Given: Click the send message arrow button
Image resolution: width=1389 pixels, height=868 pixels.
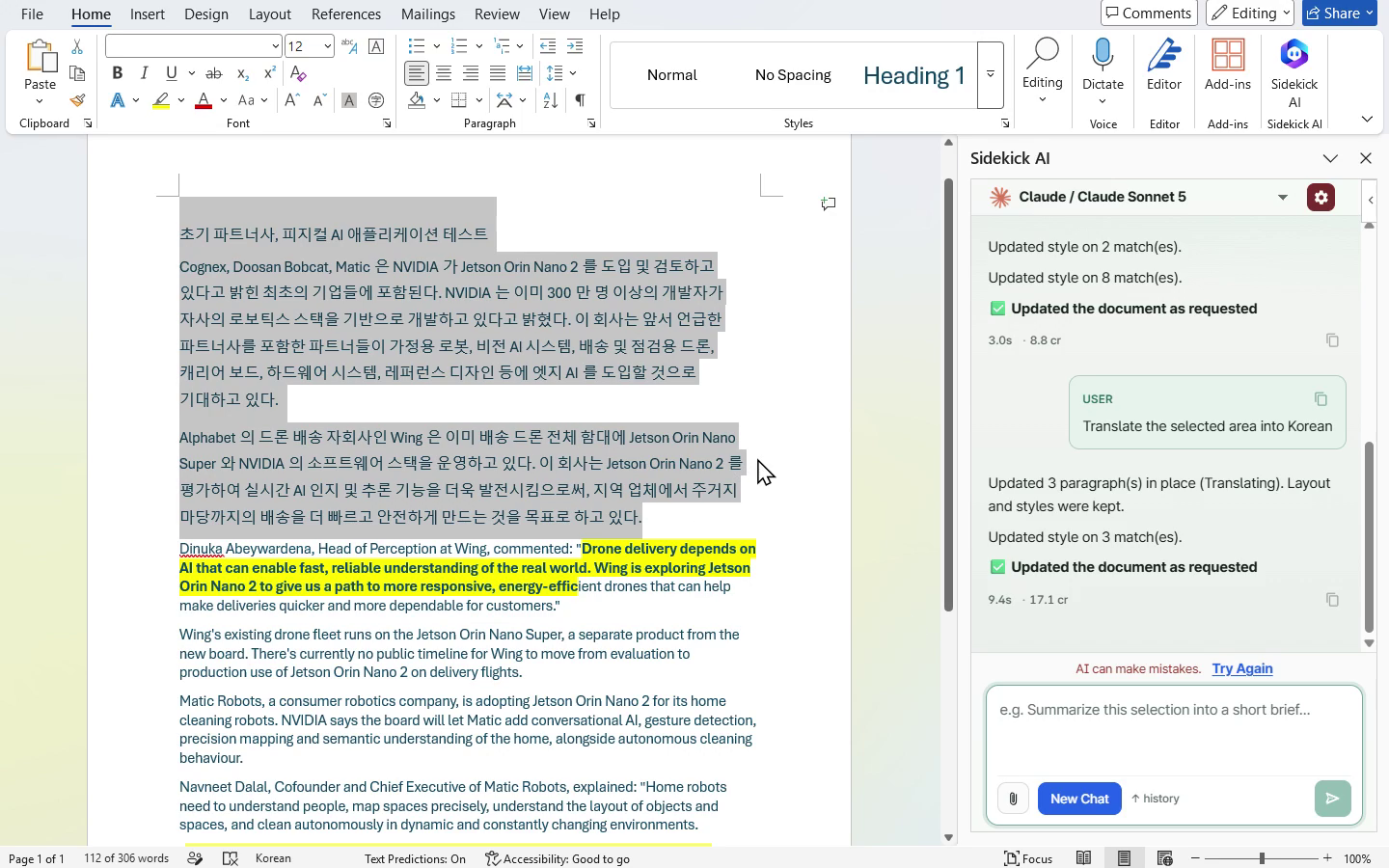Looking at the screenshot, I should (1332, 799).
